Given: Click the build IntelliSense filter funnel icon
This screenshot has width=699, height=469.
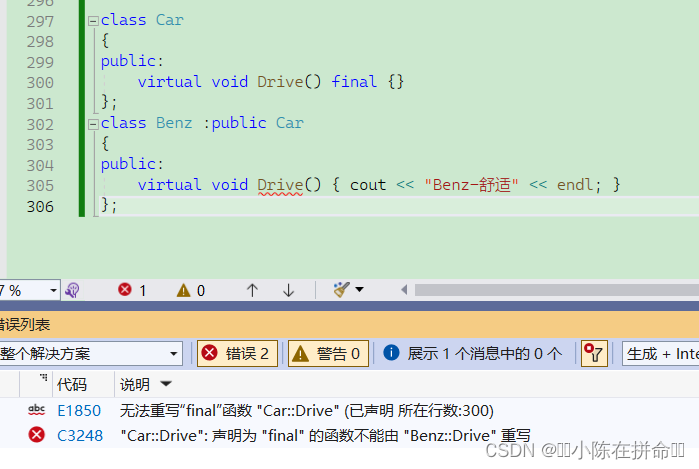Looking at the screenshot, I should [x=594, y=354].
